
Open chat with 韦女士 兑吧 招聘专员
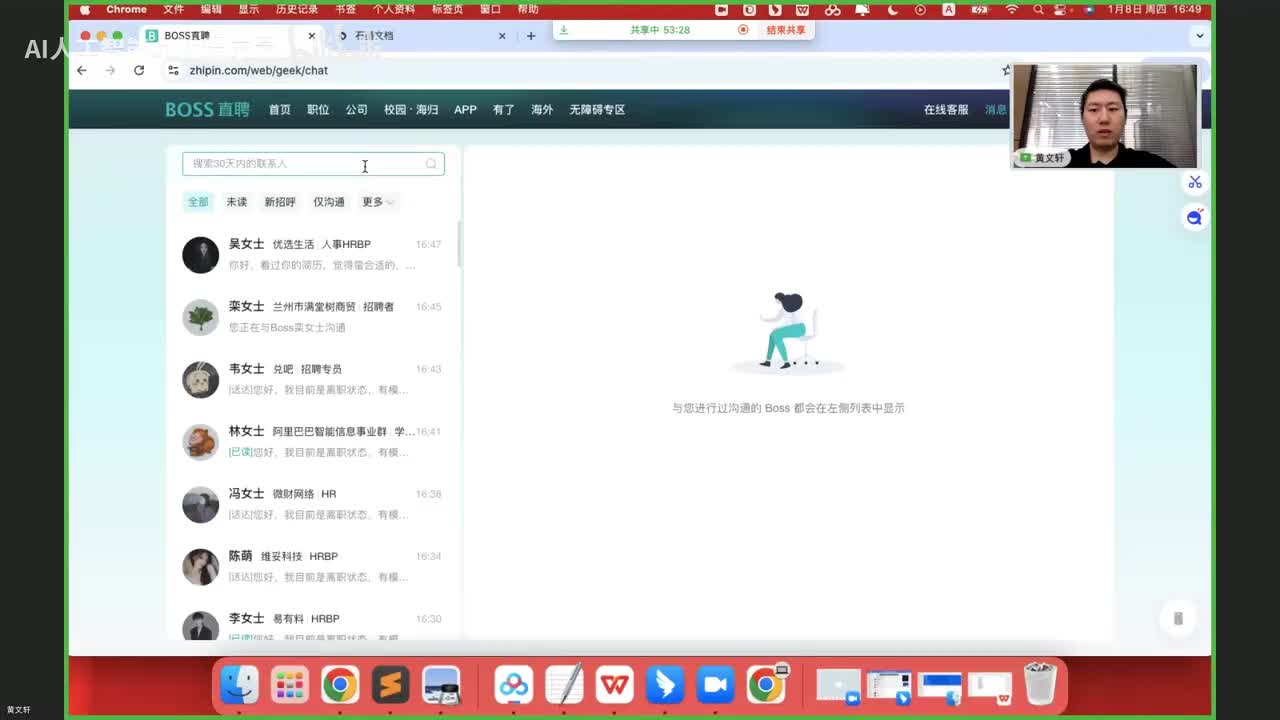tap(313, 379)
